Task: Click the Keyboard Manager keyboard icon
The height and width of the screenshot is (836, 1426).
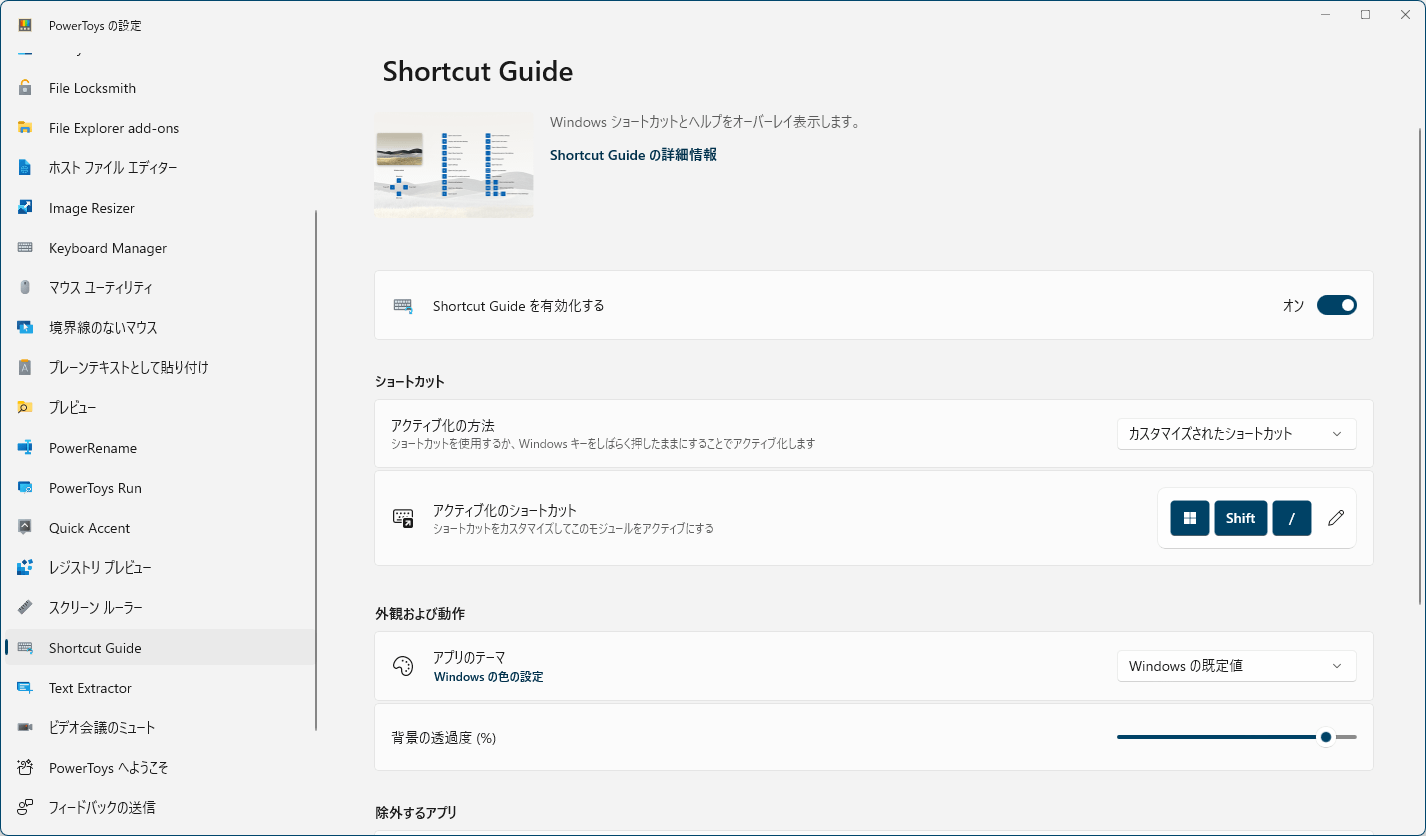Action: pyautogui.click(x=25, y=248)
